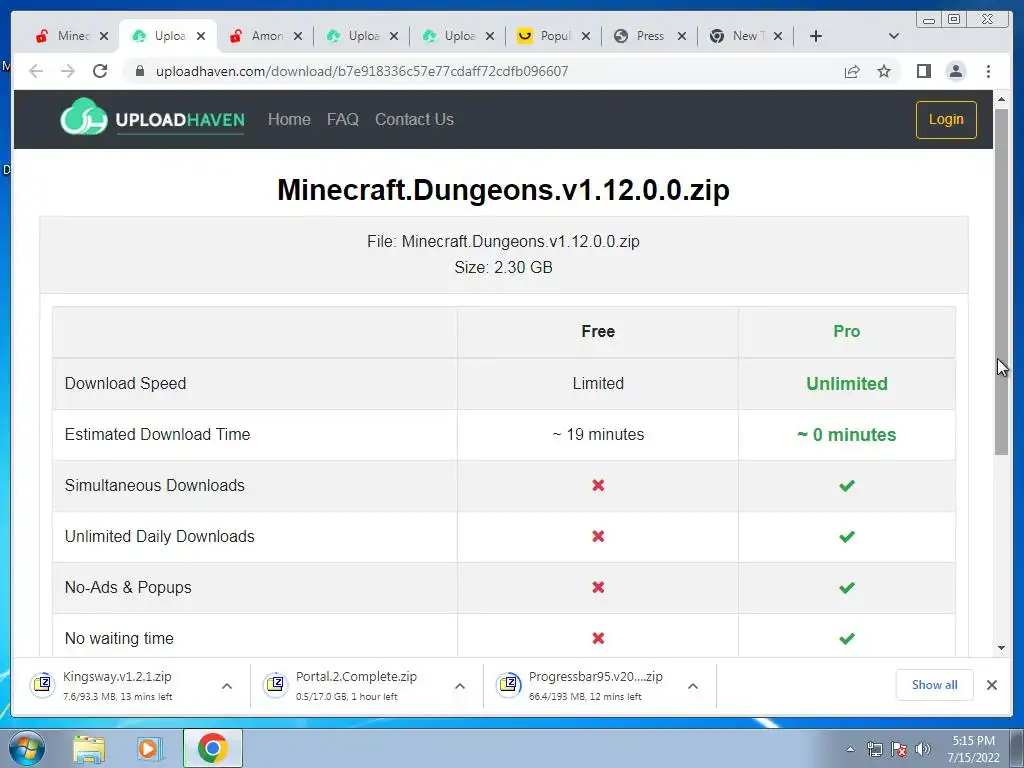Image resolution: width=1024 pixels, height=768 pixels.
Task: Click the browser Forward arrow
Action: point(68,71)
